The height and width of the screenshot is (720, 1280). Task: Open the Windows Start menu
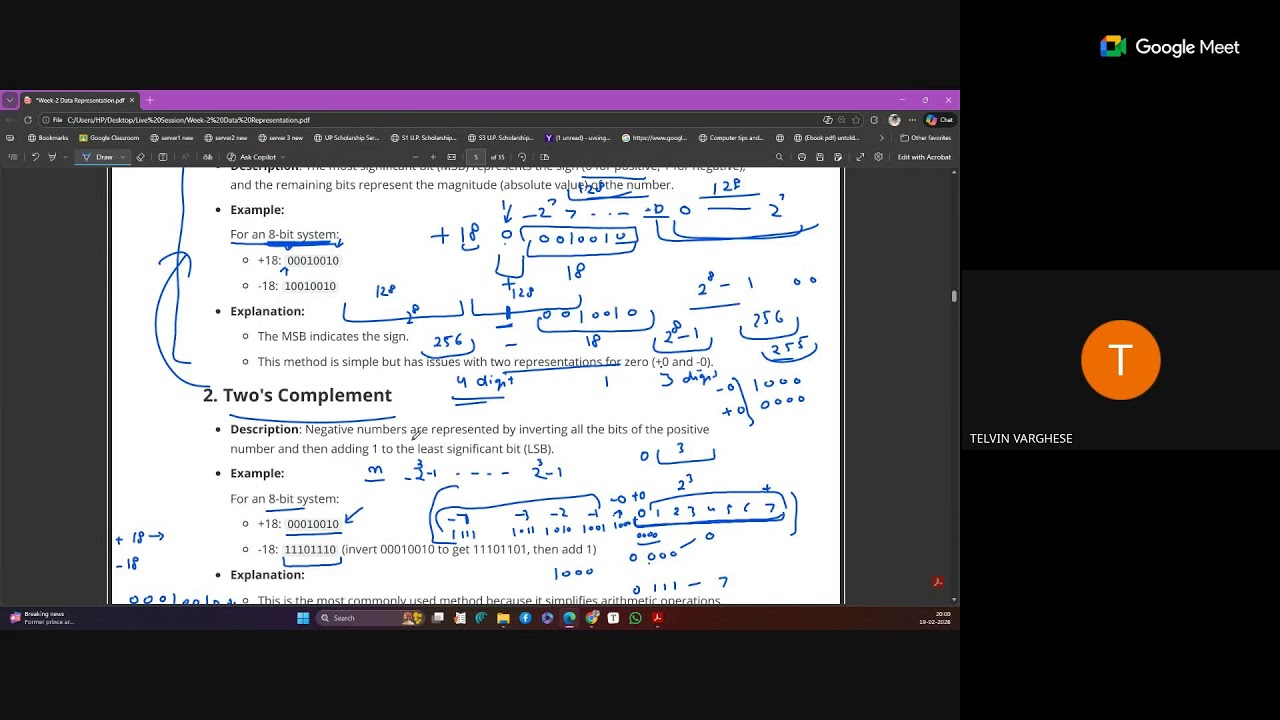click(303, 618)
